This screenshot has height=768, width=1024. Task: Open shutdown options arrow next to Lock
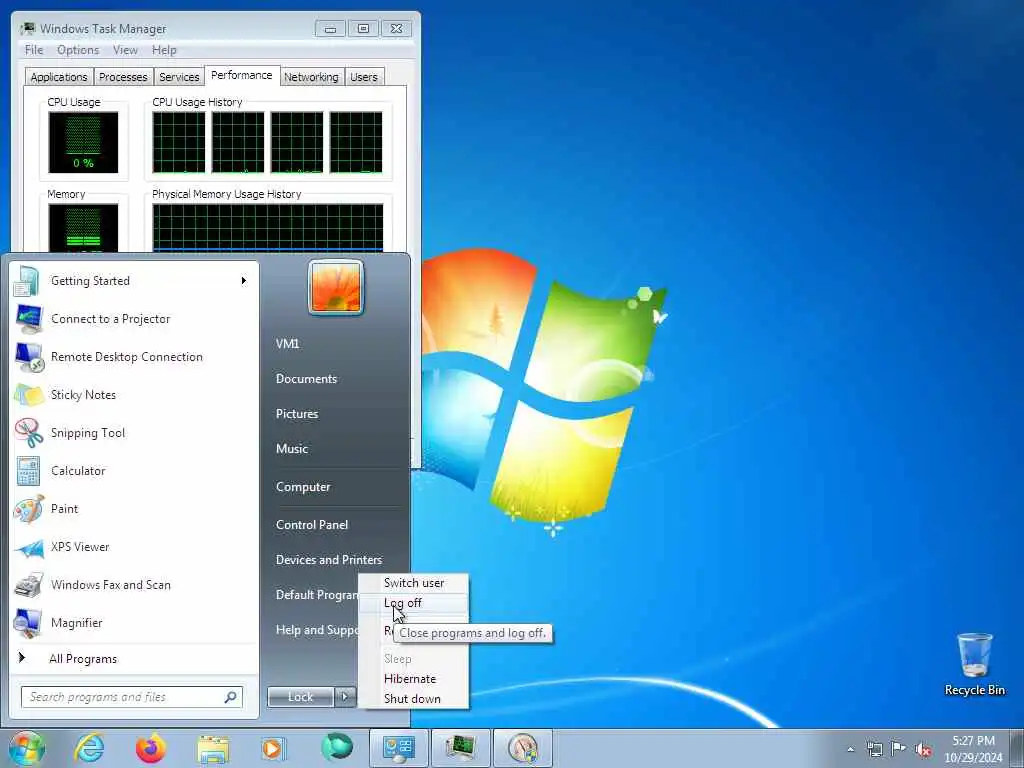(345, 697)
